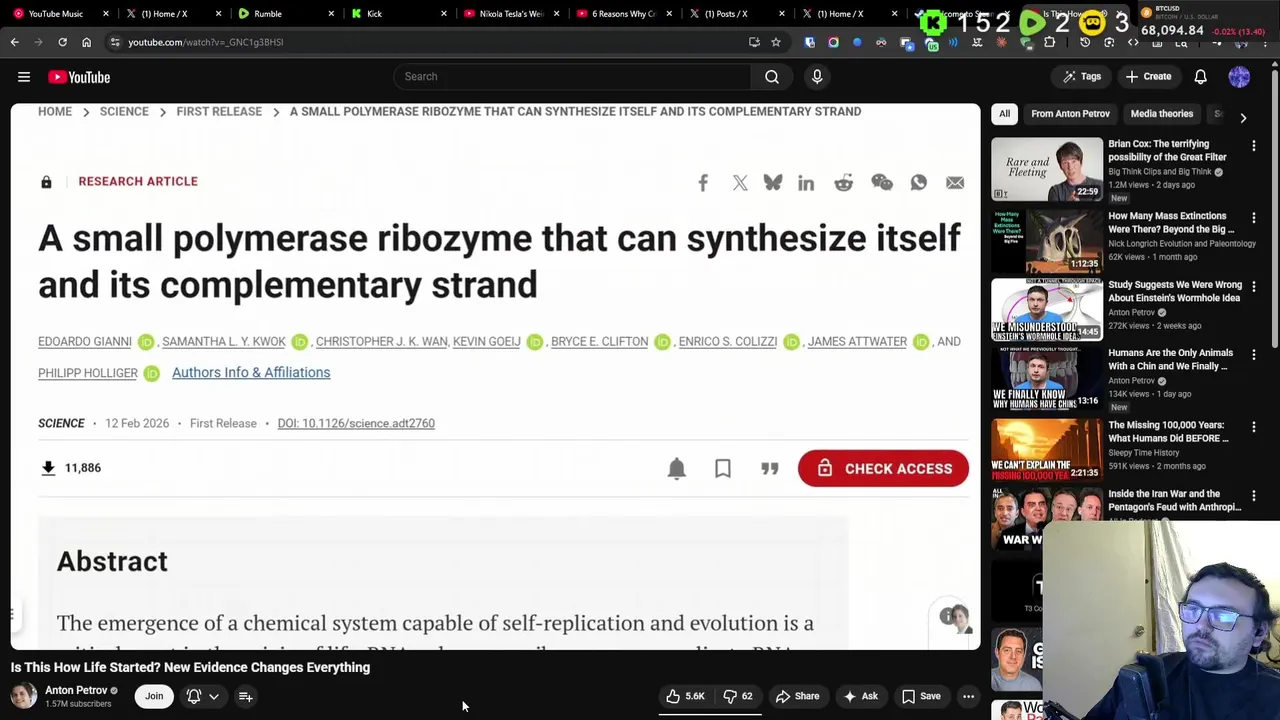Click author Edoardo Gianni name
Viewport: 1280px width, 720px height.
[85, 341]
